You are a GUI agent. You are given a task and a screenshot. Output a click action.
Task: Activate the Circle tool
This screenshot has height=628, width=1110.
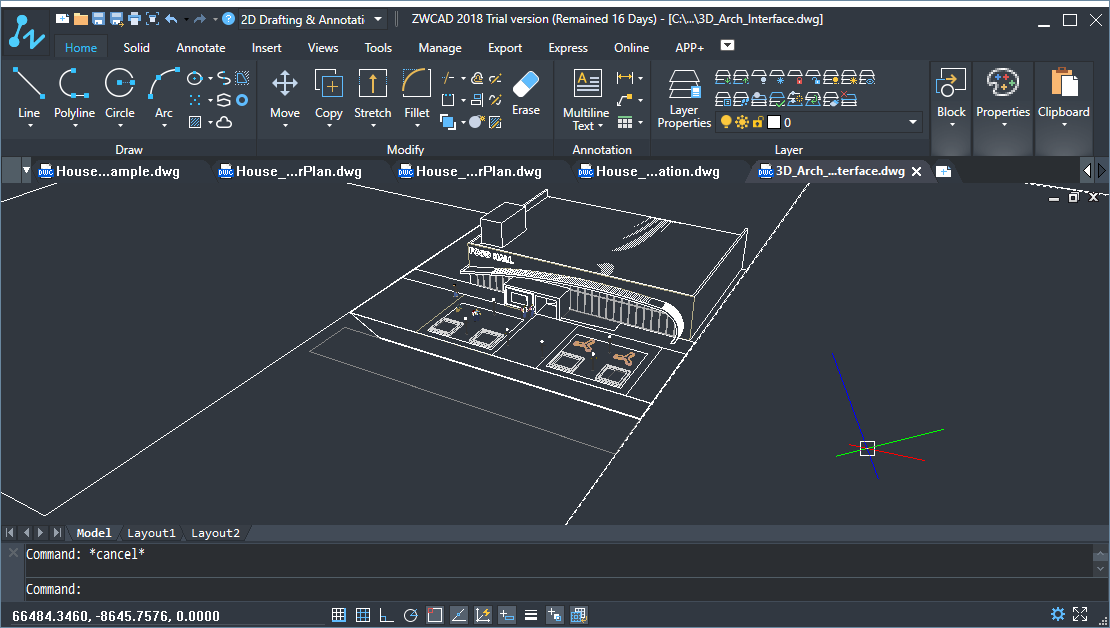click(x=120, y=92)
